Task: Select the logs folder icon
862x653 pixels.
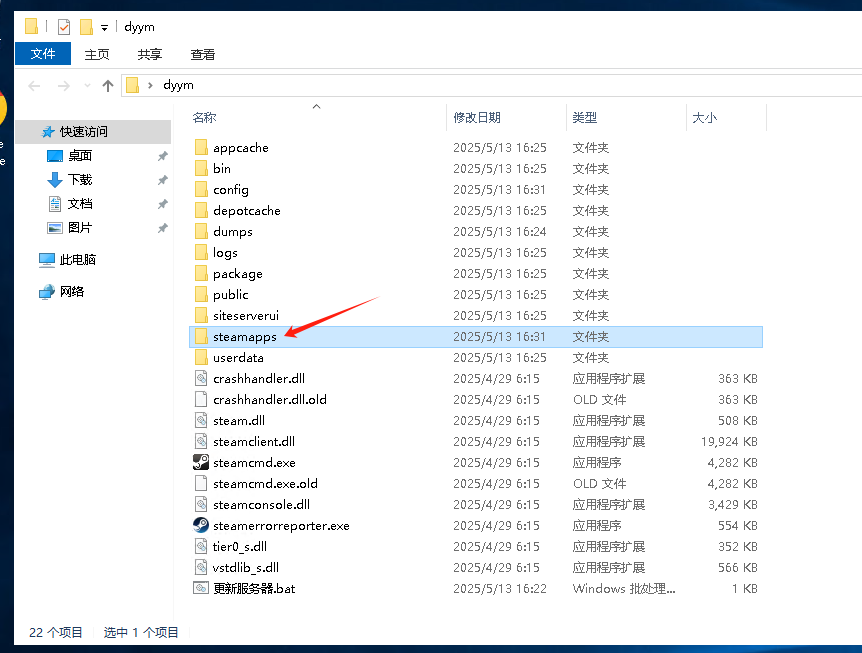Action: [201, 252]
